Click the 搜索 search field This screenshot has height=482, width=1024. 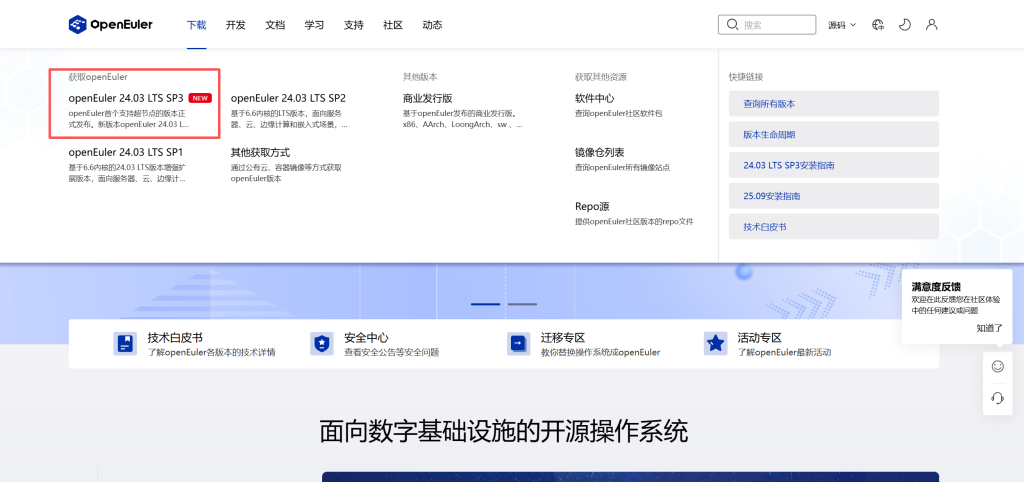coord(776,25)
